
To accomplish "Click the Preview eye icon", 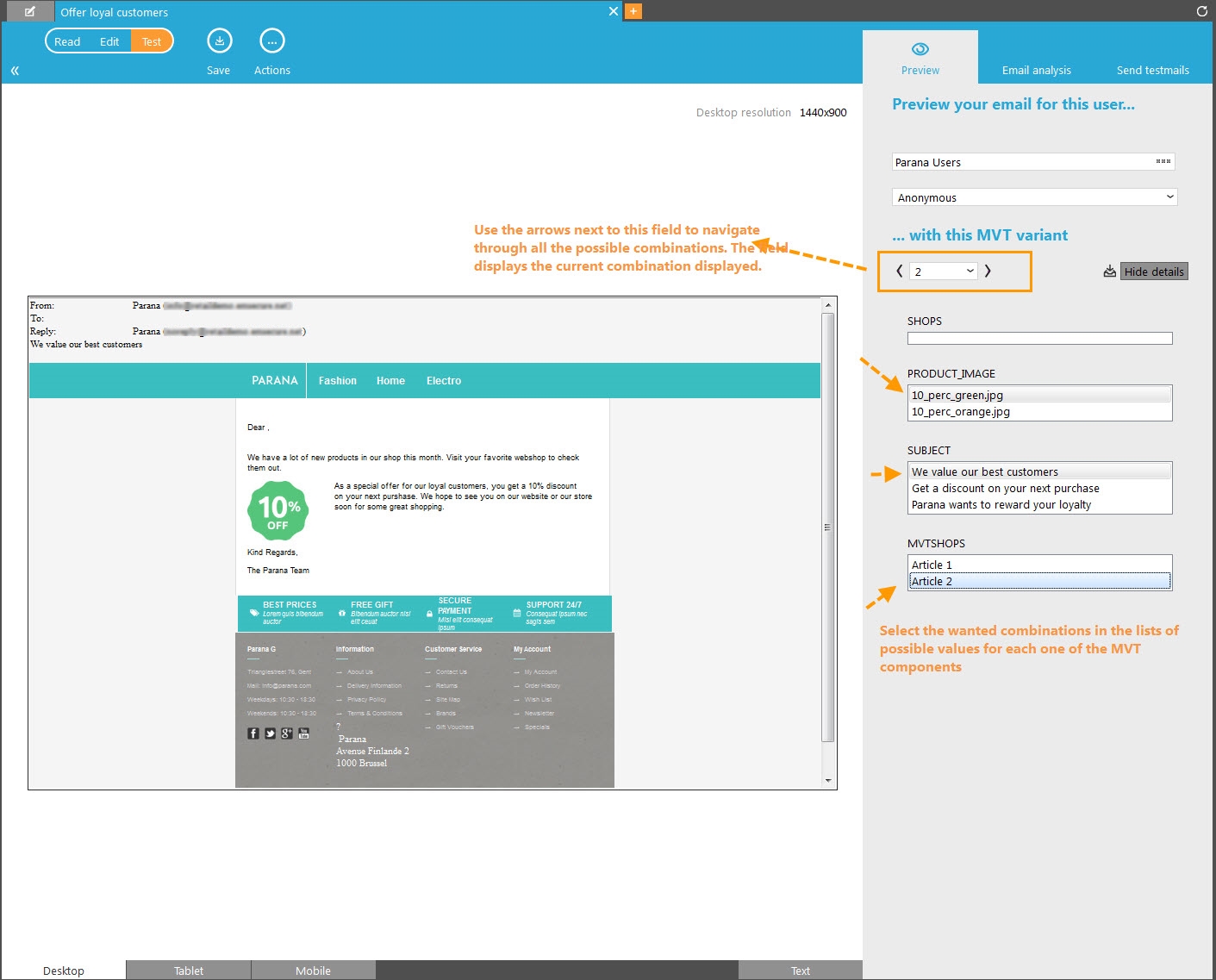I will pyautogui.click(x=920, y=49).
